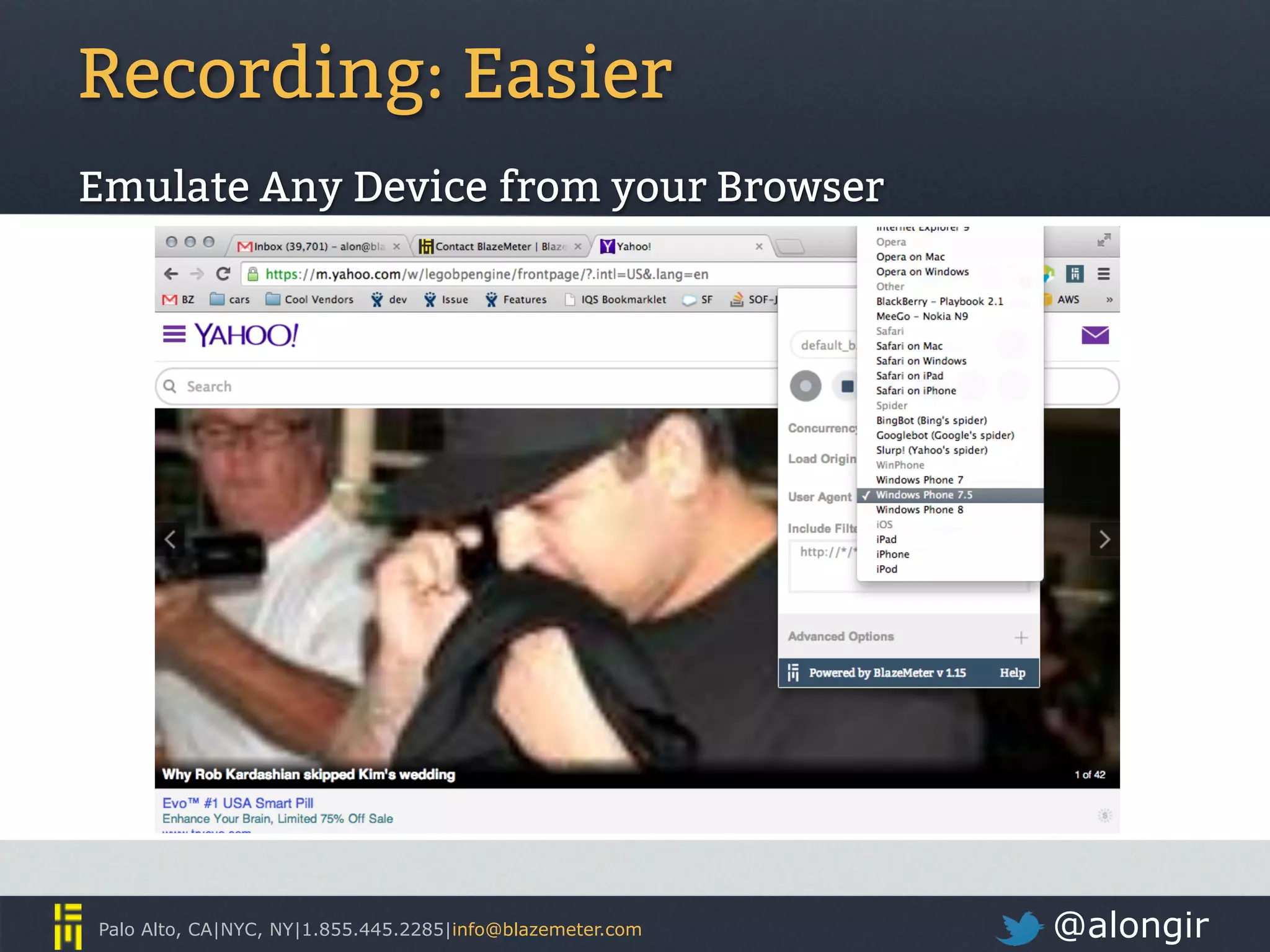Image resolution: width=1270 pixels, height=952 pixels.
Task: Open Evo #1 USA Smart Pill ad link
Action: pyautogui.click(x=238, y=803)
